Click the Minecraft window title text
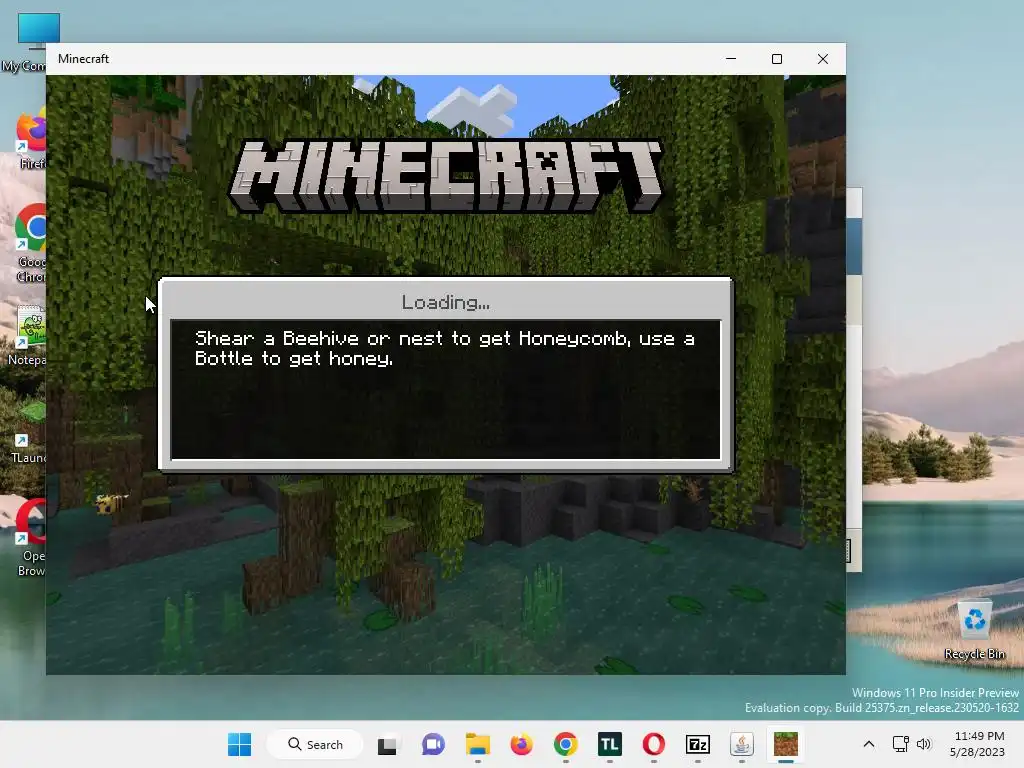1024x768 pixels. 83,59
